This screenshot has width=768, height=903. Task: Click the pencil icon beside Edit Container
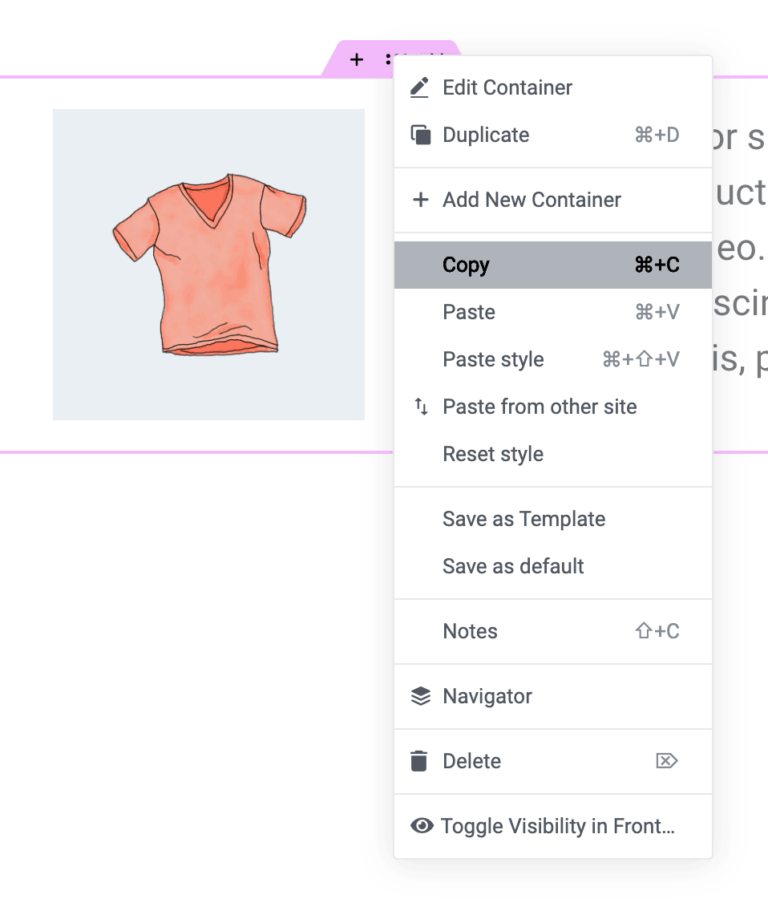point(420,88)
